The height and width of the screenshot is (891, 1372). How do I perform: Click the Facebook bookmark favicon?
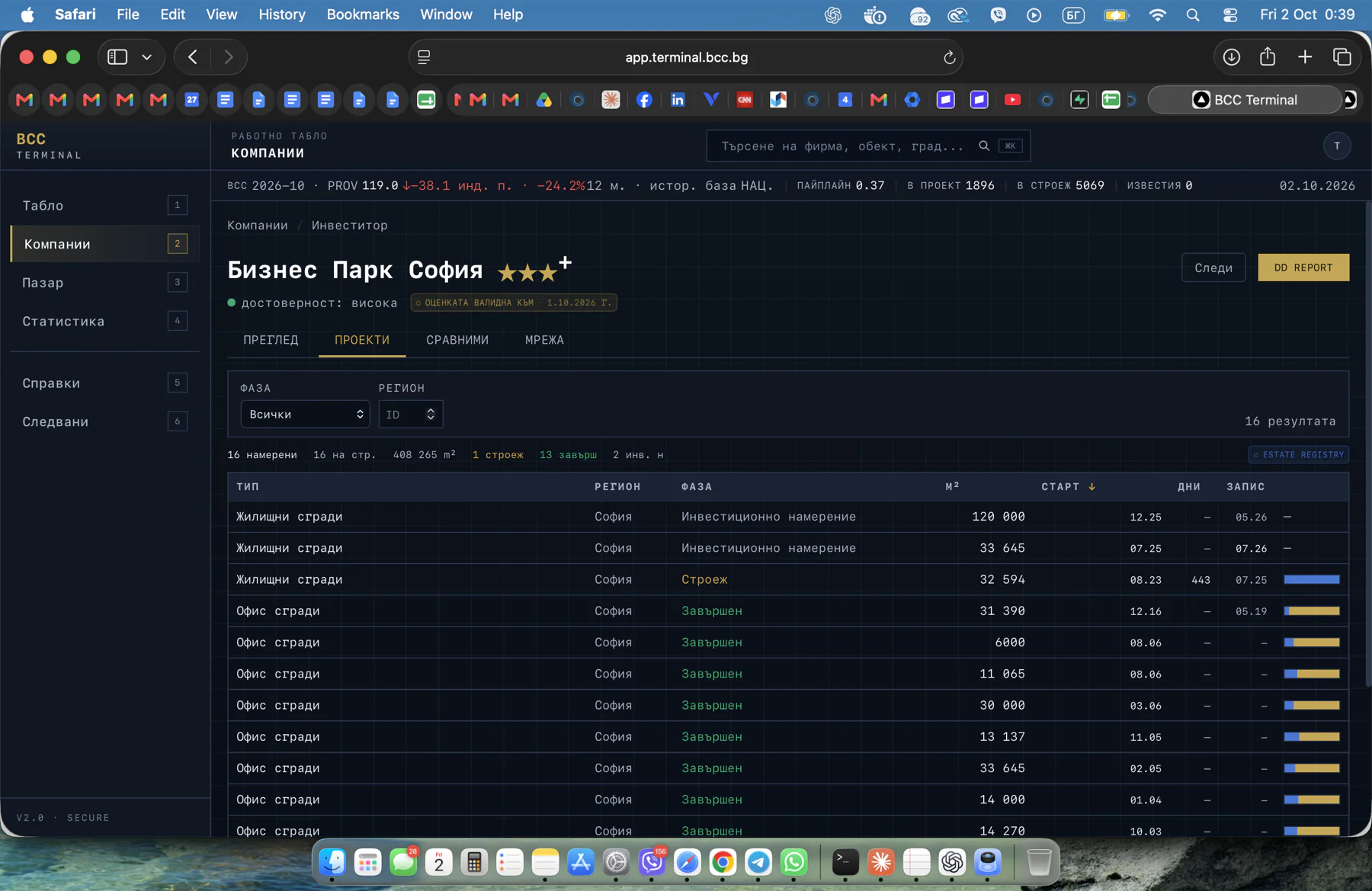pyautogui.click(x=644, y=100)
